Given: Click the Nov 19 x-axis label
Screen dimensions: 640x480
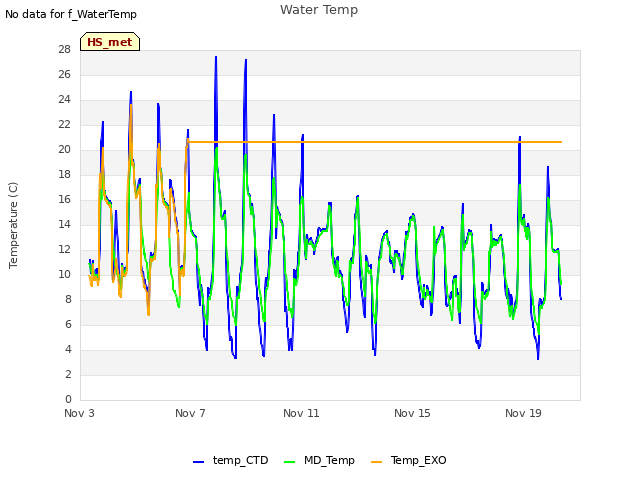Looking at the screenshot, I should click(523, 413).
